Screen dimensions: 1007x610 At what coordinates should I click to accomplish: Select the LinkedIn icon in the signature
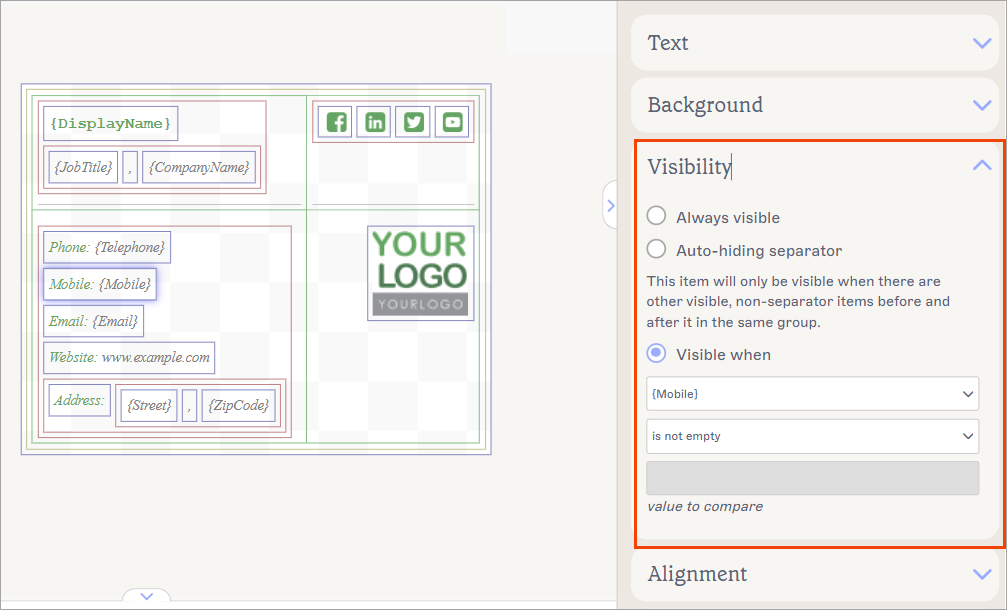click(375, 122)
